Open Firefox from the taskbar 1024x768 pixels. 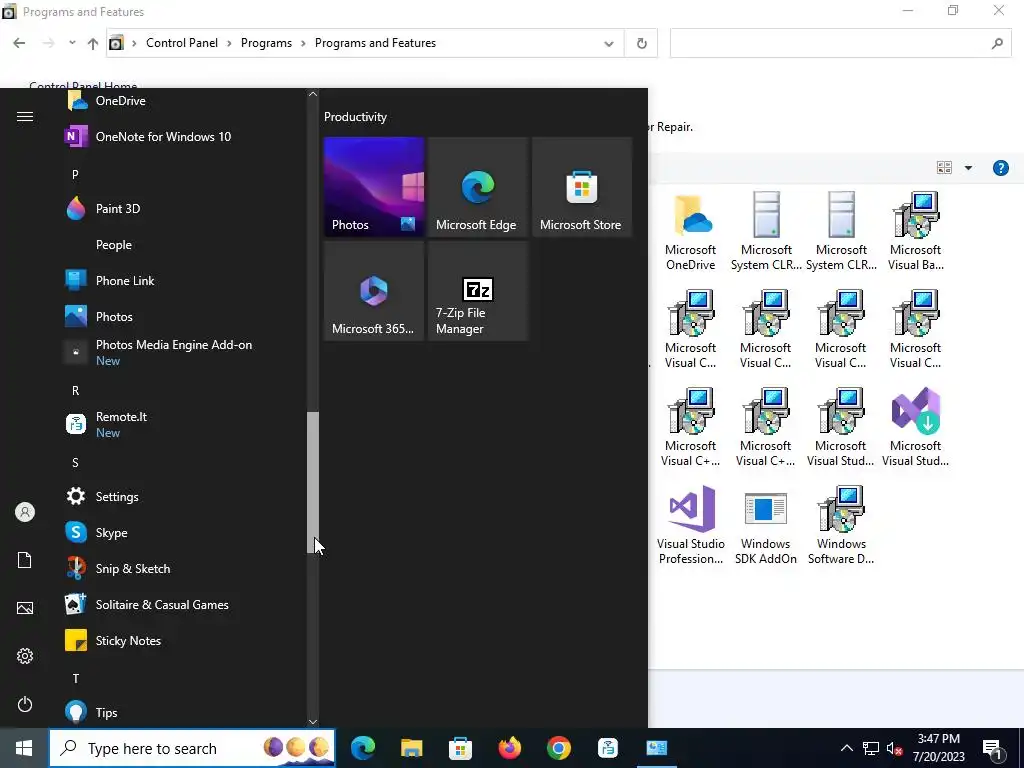coord(509,748)
